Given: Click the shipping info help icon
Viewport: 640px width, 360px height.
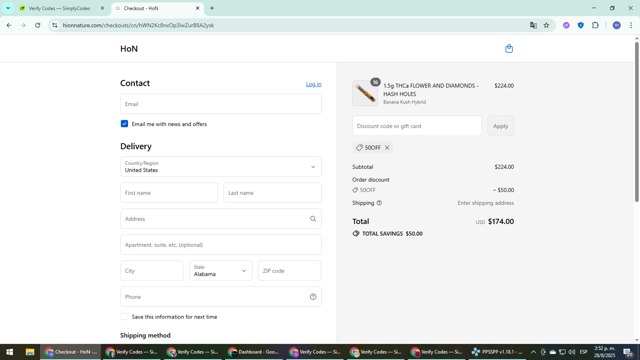Looking at the screenshot, I should pos(379,203).
